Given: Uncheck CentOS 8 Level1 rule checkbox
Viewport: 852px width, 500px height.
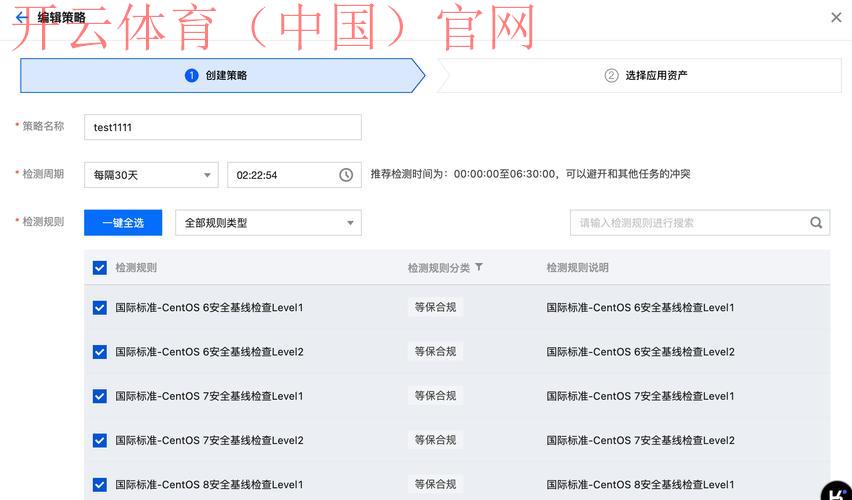Looking at the screenshot, I should (x=99, y=485).
